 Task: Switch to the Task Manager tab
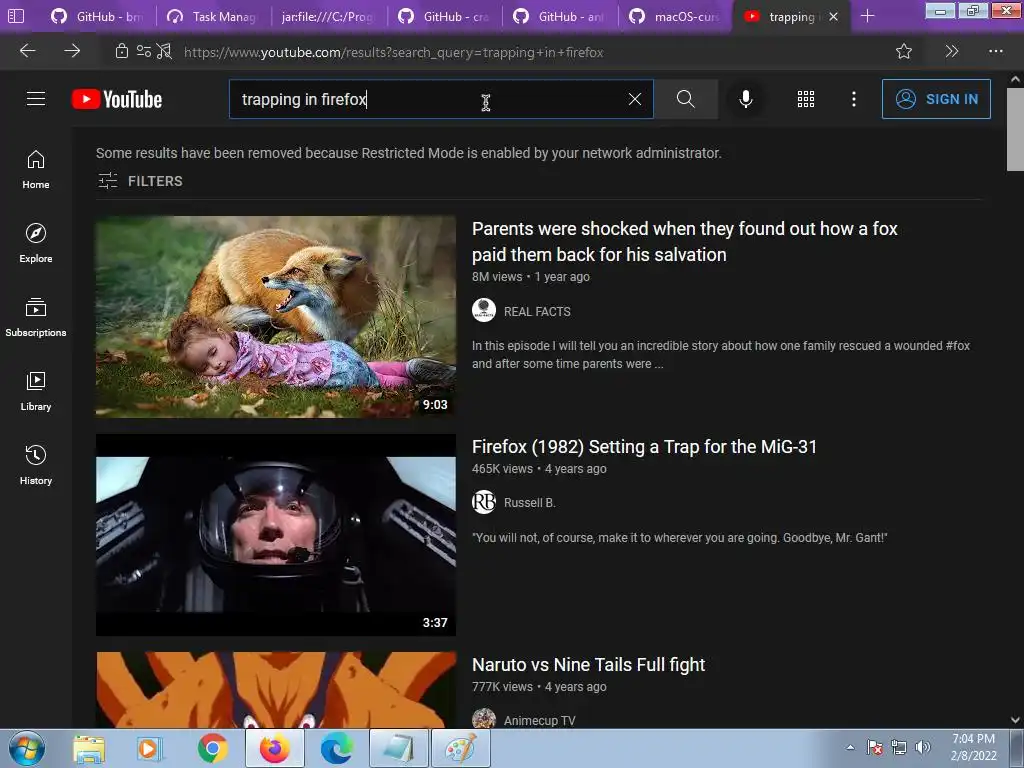point(214,16)
